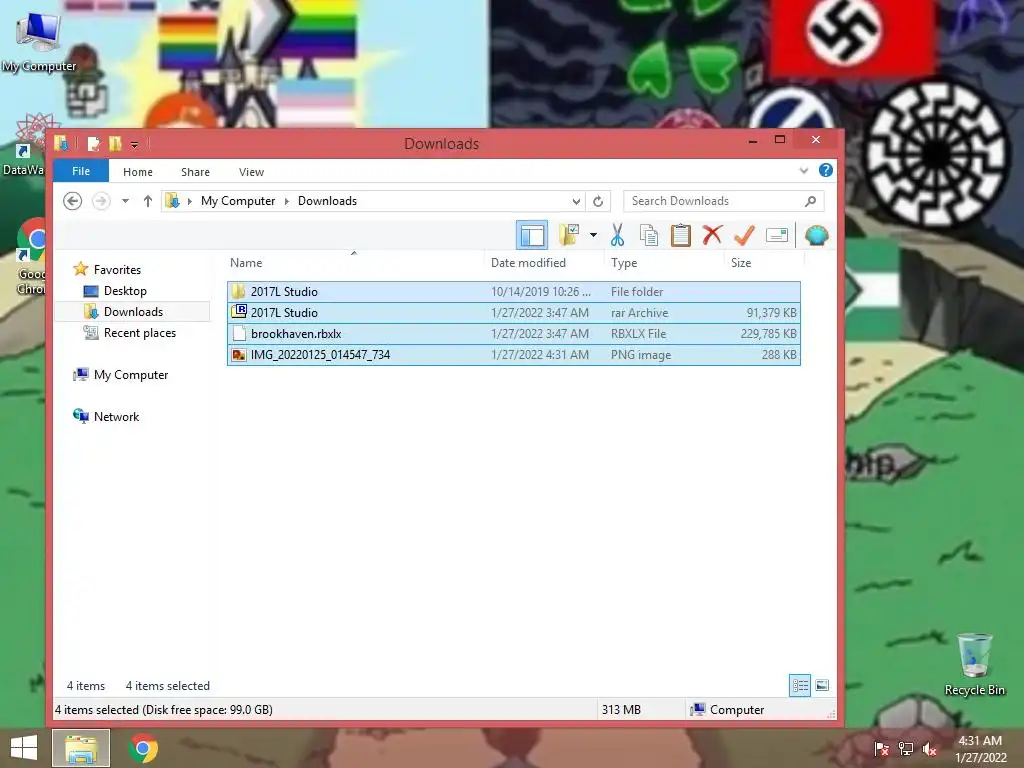Open the Share ribbon tab
The width and height of the screenshot is (1024, 768).
click(195, 172)
